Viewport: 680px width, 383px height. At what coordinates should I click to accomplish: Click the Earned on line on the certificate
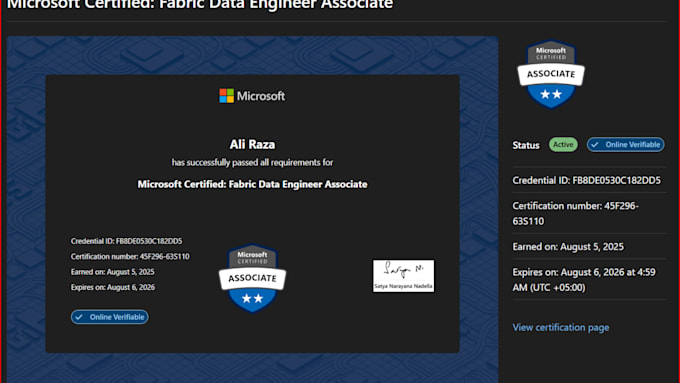tap(112, 272)
